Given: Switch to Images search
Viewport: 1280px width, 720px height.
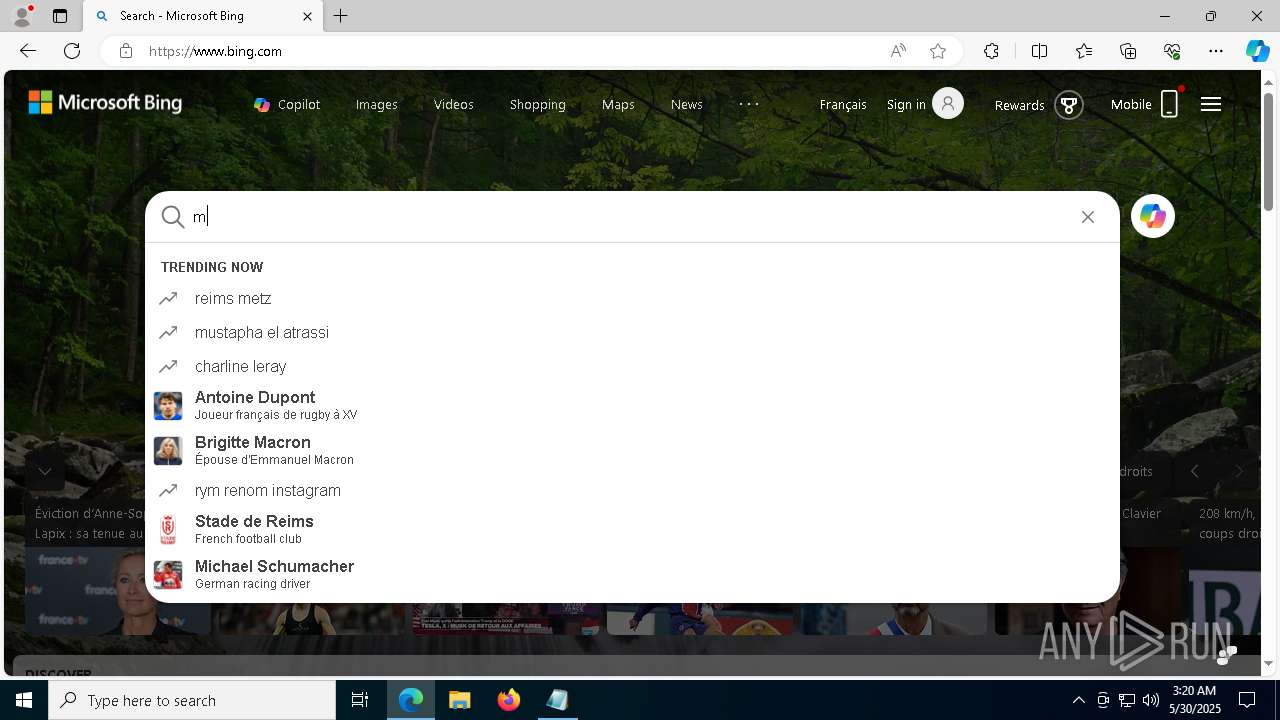Looking at the screenshot, I should 377,104.
